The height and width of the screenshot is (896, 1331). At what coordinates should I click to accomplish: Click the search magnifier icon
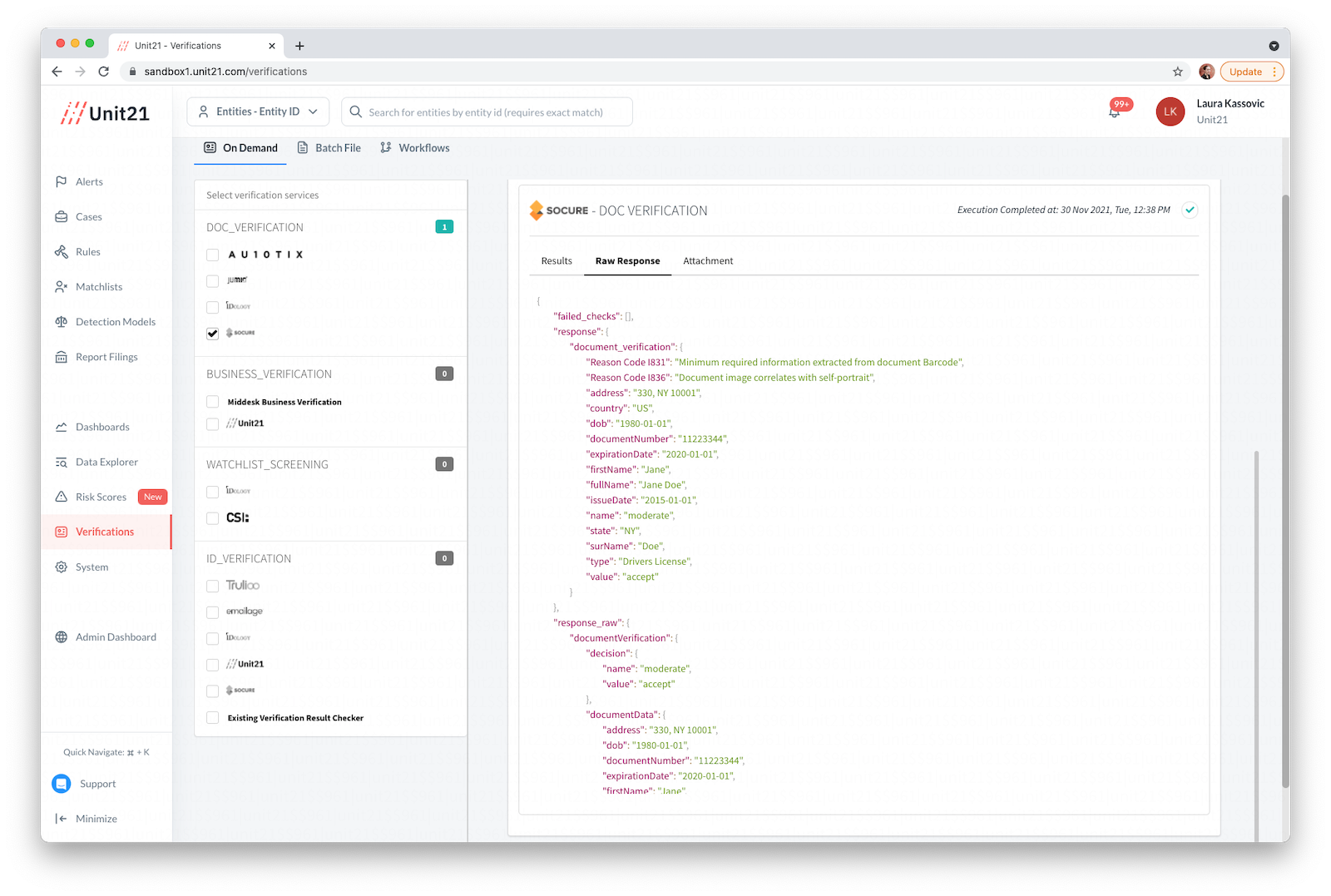point(355,111)
